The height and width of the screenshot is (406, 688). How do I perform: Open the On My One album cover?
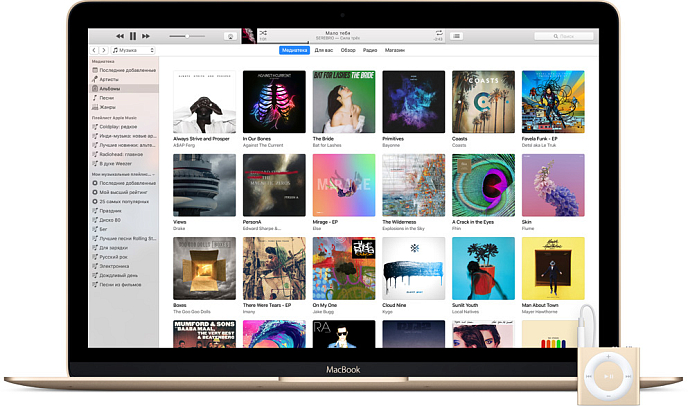(344, 269)
